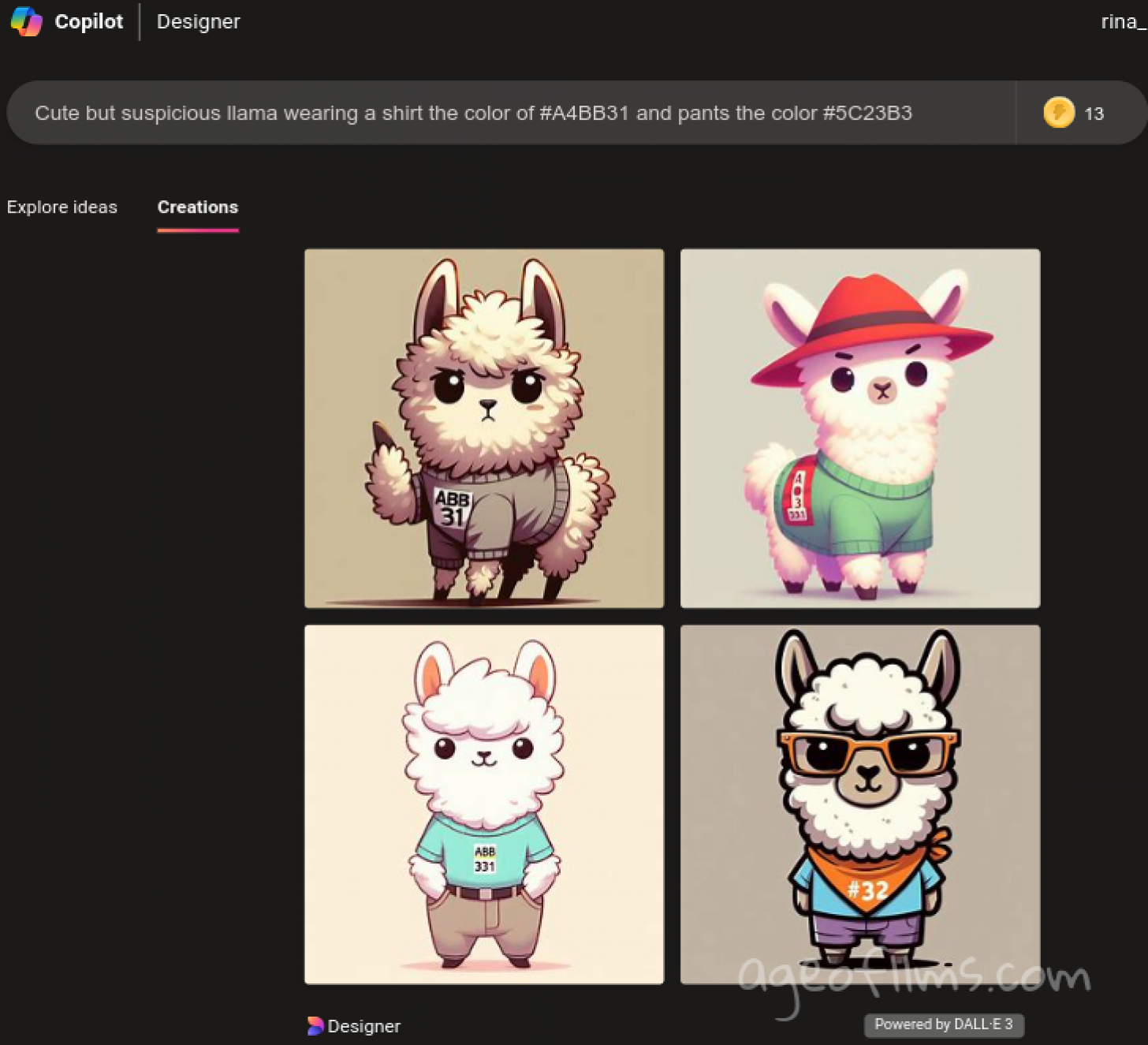The image size is (1148, 1045).
Task: Click the Copilot brand name text
Action: click(88, 21)
